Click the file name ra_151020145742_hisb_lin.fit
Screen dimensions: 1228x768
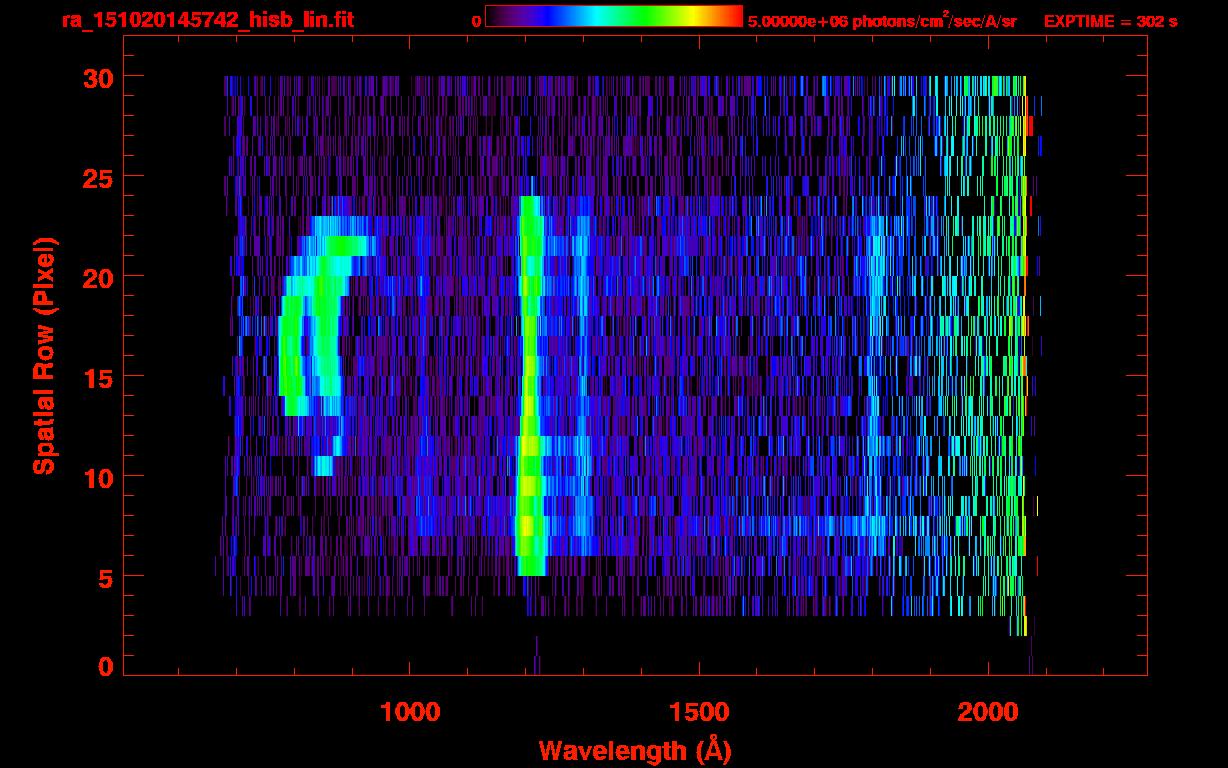pos(207,20)
